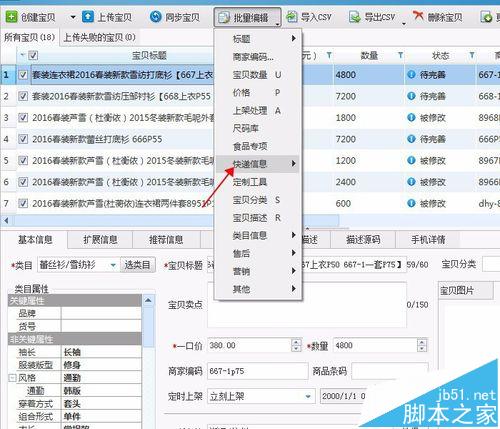The image size is (500, 429).
Task: Toggle the checkbox for row 3
Action: (x=23, y=118)
